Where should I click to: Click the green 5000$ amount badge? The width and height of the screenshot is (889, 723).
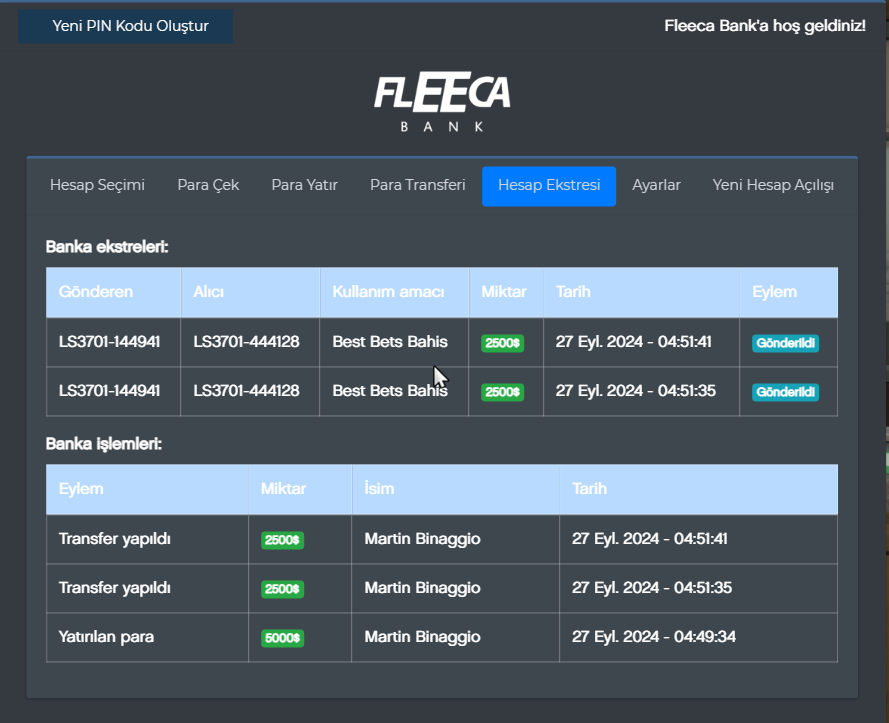(x=283, y=638)
